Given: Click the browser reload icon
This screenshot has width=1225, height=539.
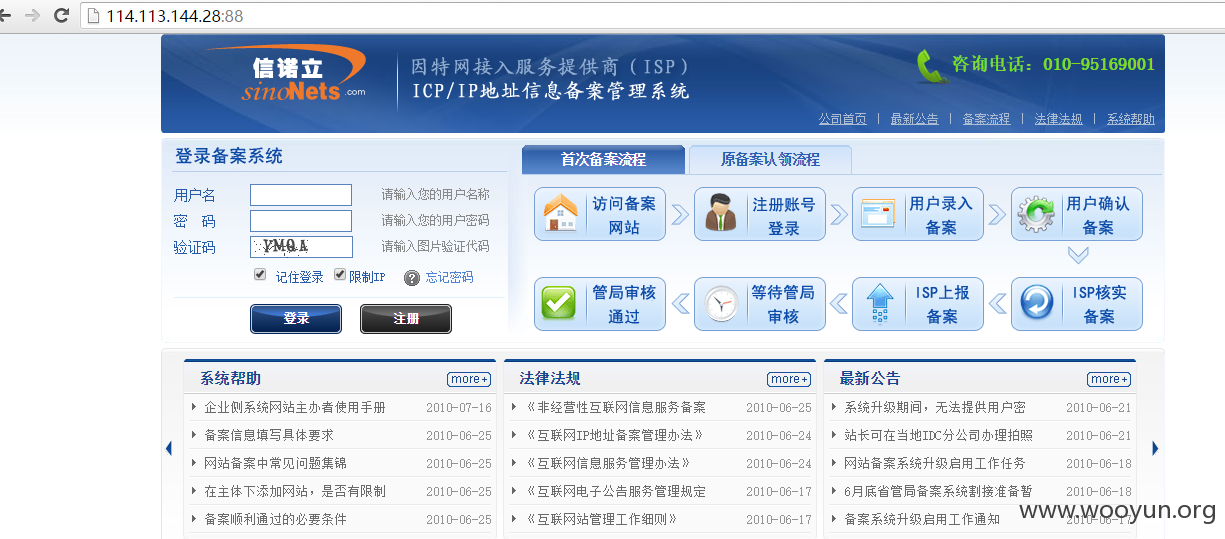Looking at the screenshot, I should pyautogui.click(x=61, y=15).
